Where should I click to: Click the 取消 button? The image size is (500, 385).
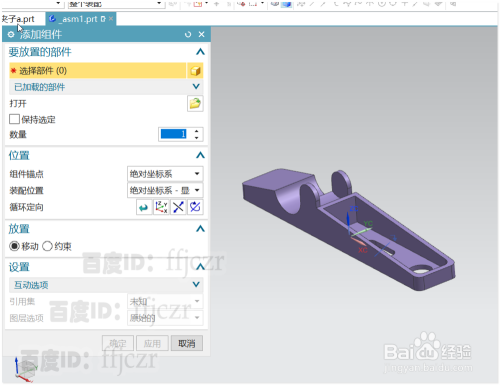(187, 343)
